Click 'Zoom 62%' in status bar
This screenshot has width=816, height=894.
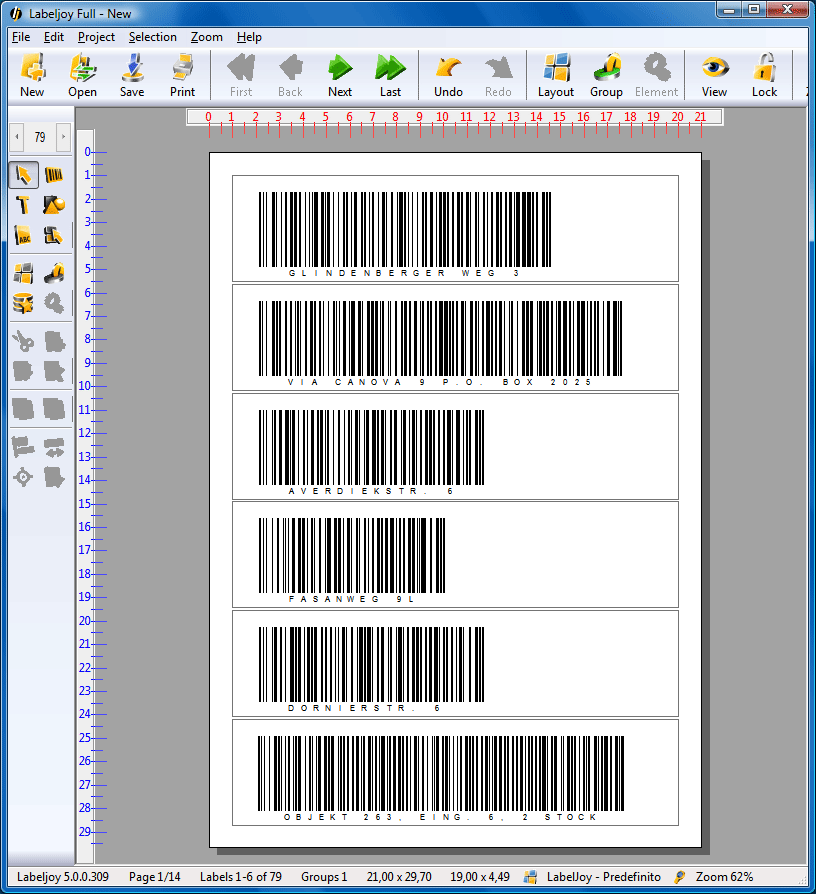click(x=724, y=877)
